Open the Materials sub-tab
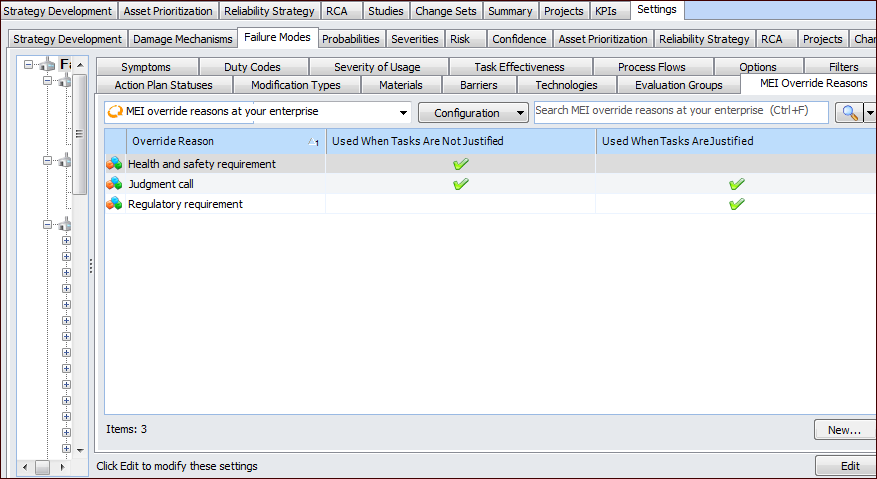 (x=400, y=85)
